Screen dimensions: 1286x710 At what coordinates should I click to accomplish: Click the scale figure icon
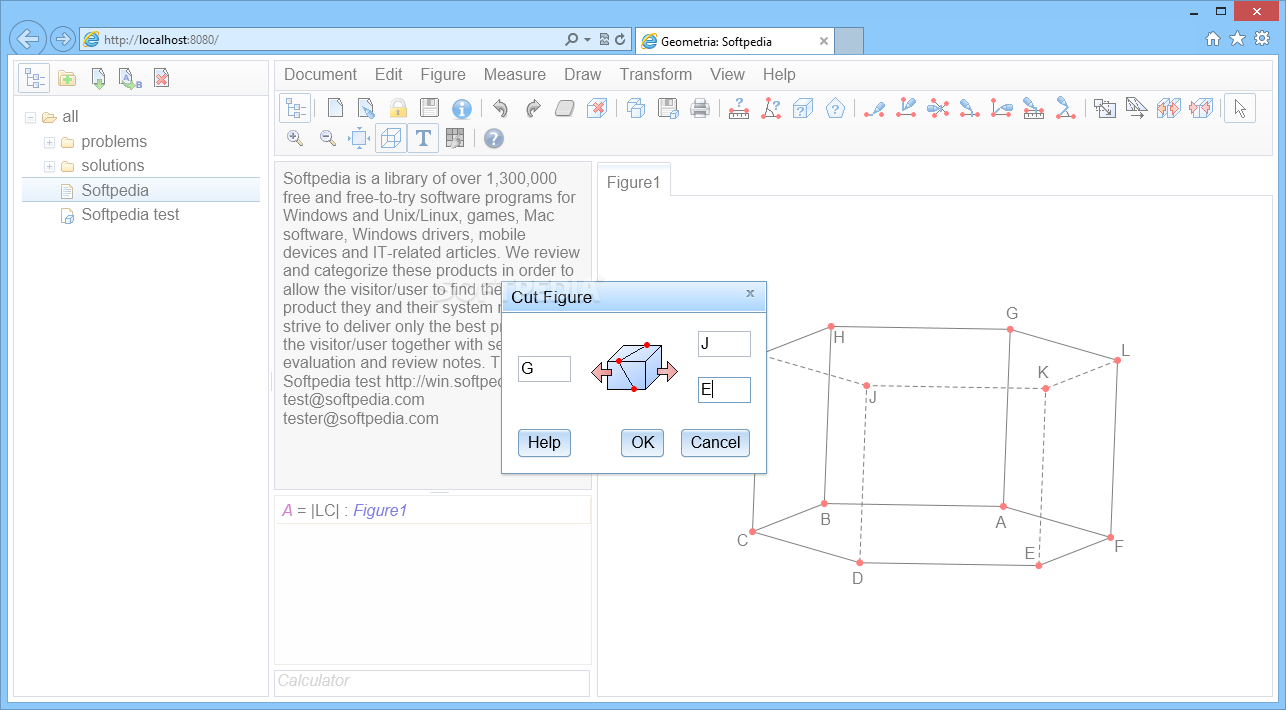click(x=1105, y=108)
